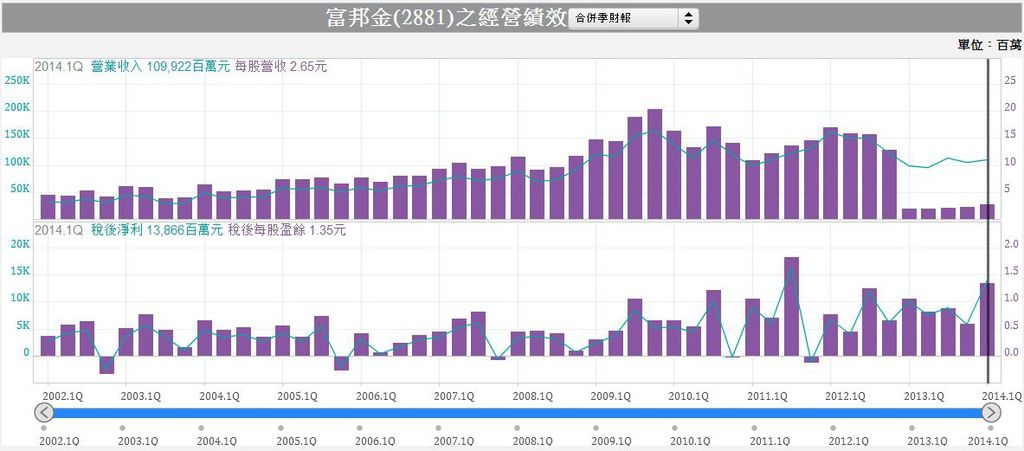This screenshot has width=1024, height=451.
Task: Select the 2012.1Q marker dot below slider
Action: (833, 428)
